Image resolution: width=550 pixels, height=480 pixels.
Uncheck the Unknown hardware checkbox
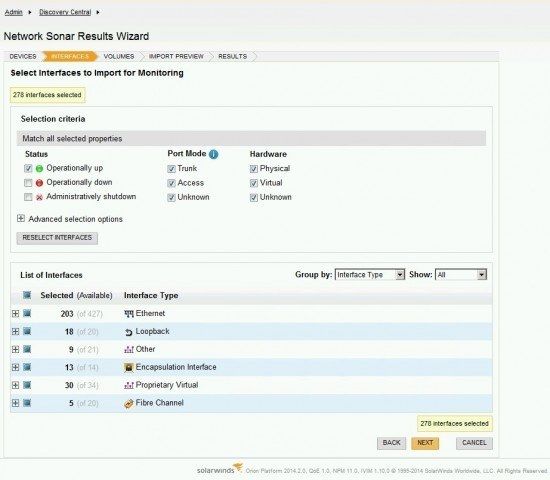coord(254,198)
